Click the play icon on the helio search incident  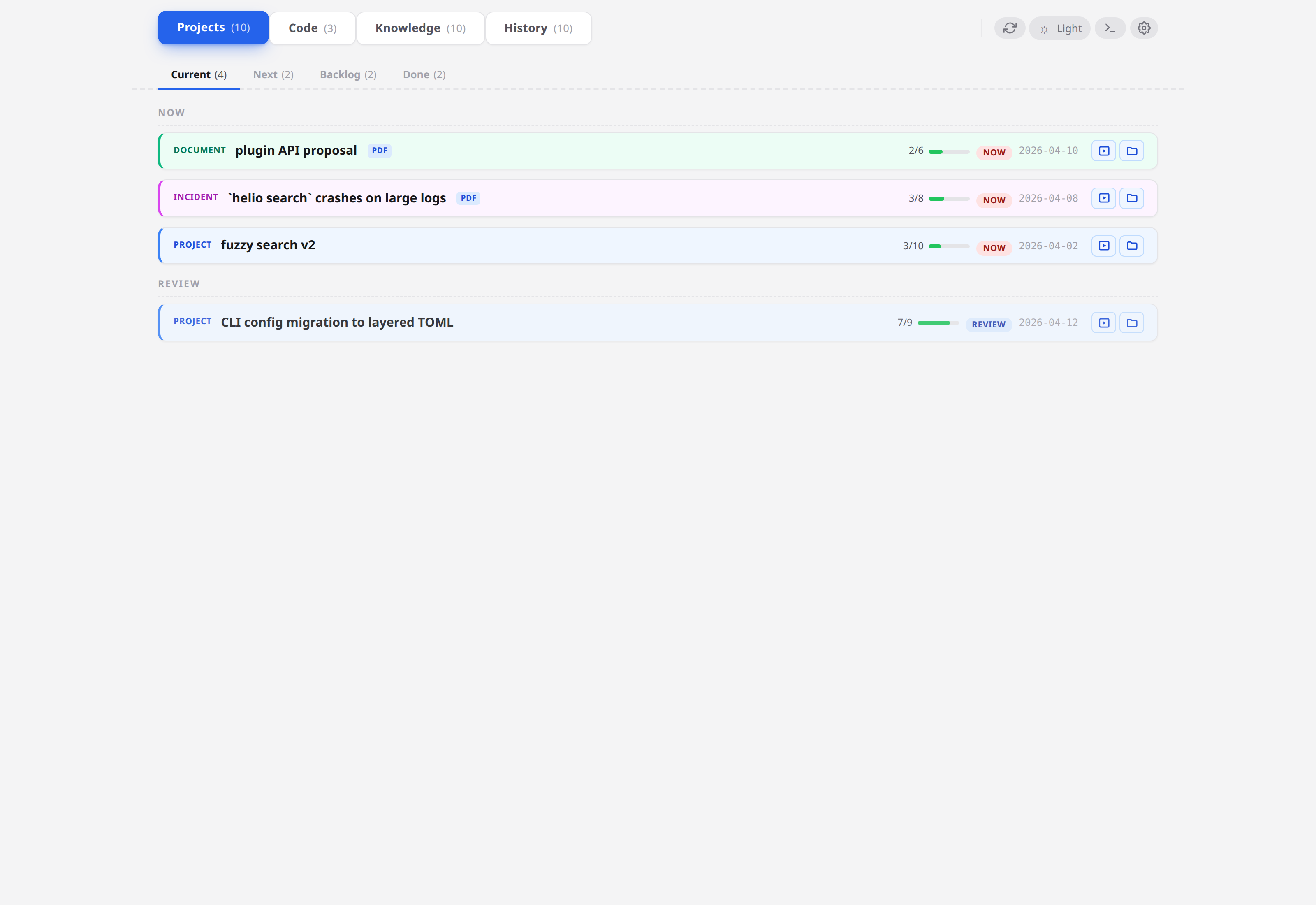1103,198
